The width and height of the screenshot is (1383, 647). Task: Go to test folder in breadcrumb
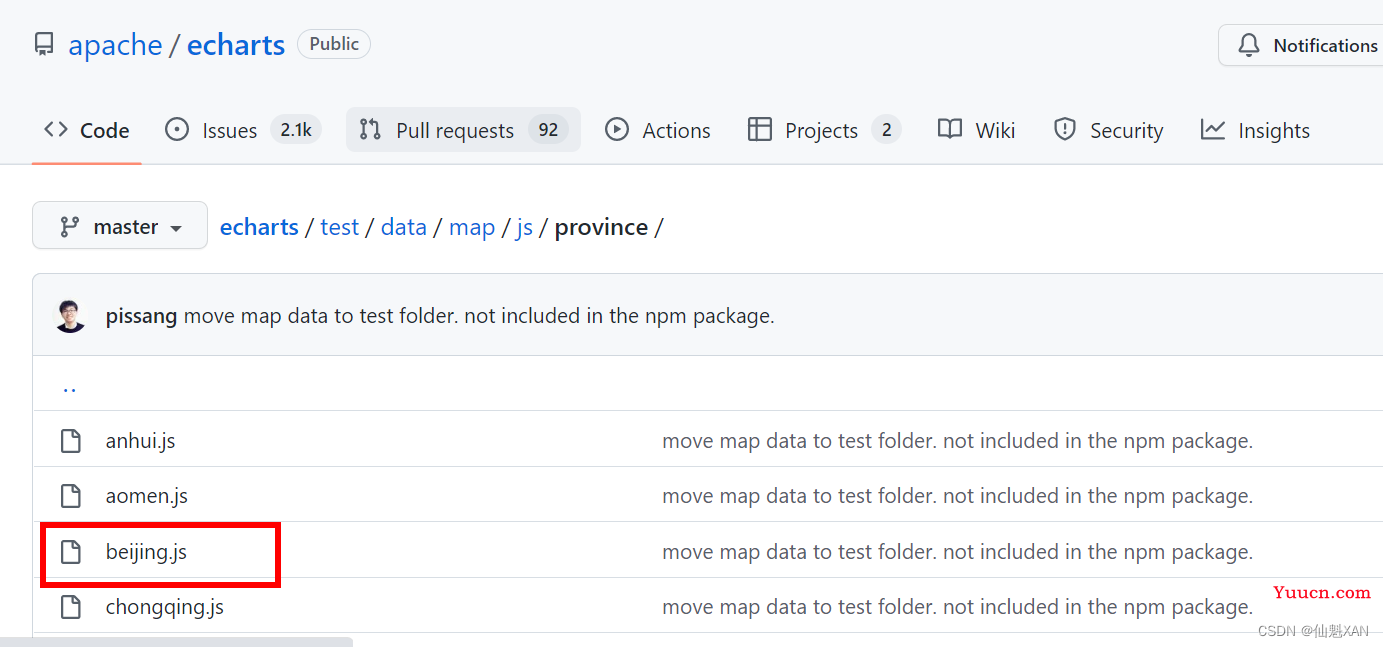click(339, 227)
